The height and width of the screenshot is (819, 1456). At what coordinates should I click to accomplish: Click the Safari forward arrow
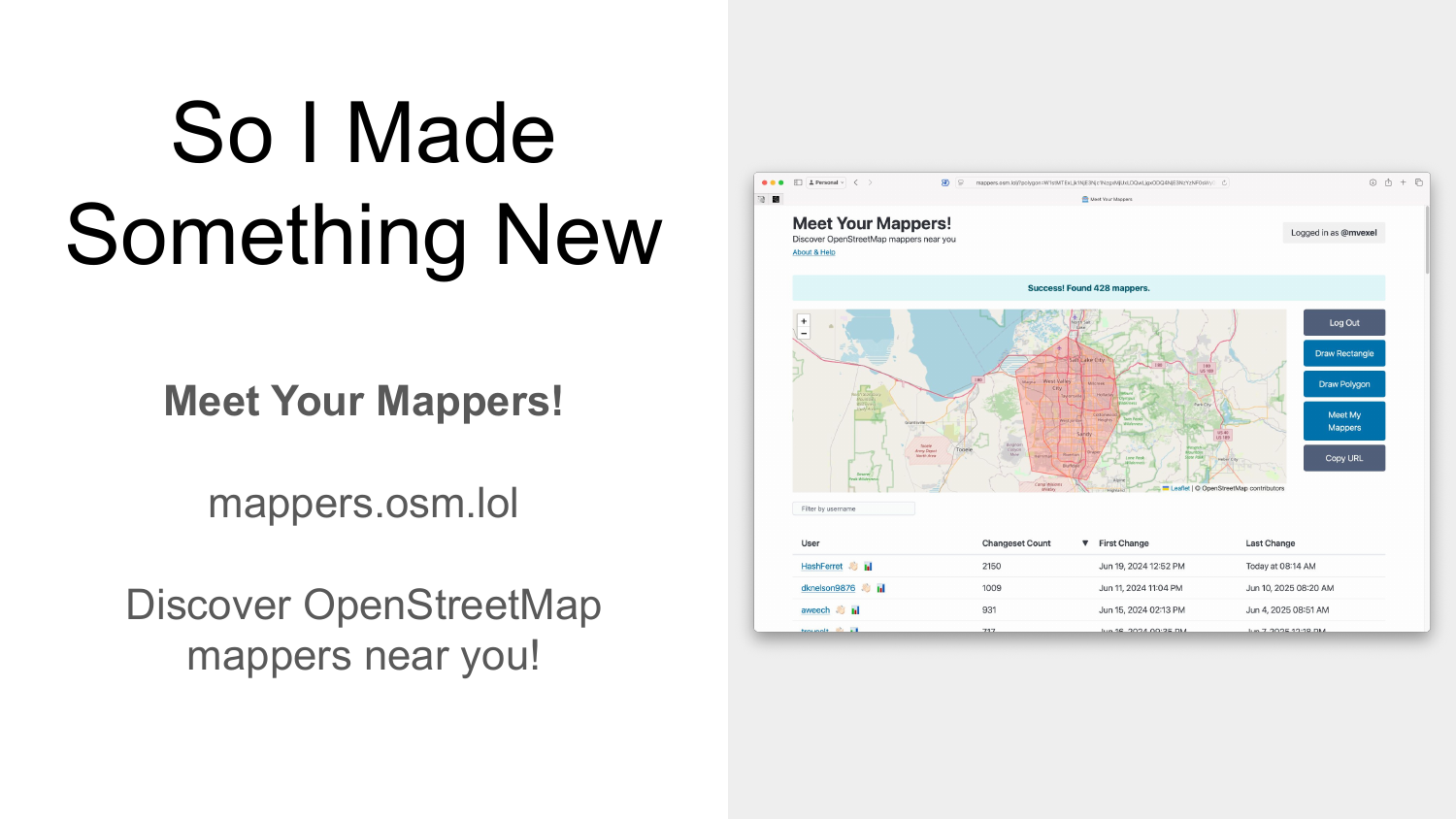[x=870, y=182]
